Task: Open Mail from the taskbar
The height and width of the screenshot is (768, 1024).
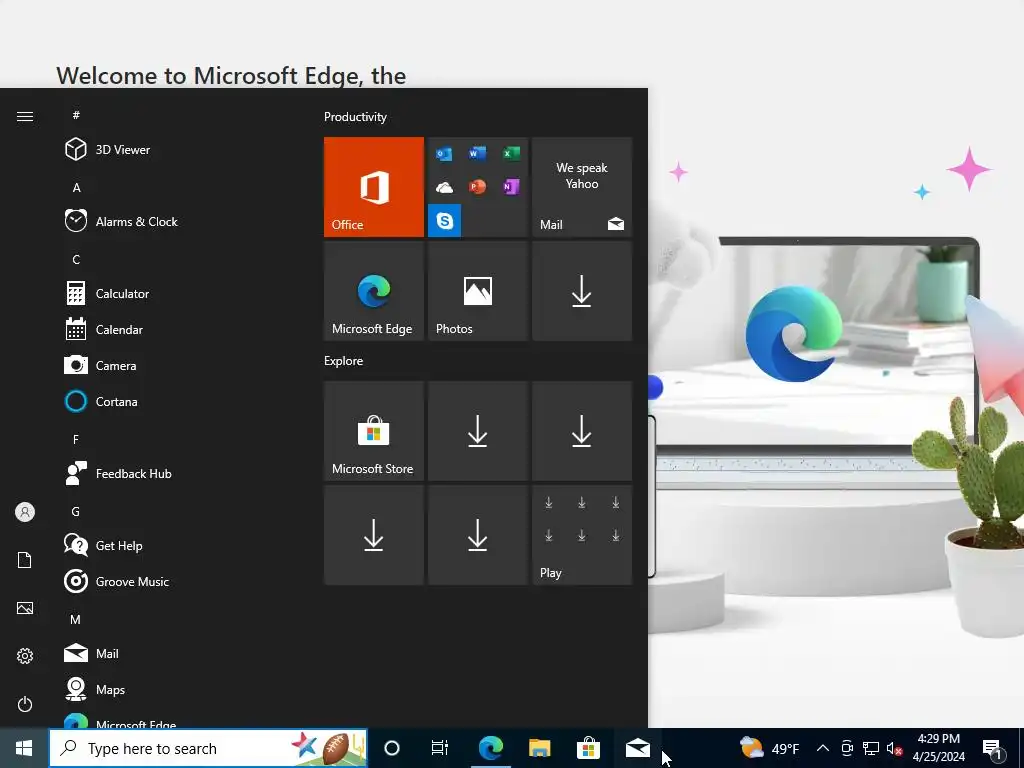Action: [637, 748]
